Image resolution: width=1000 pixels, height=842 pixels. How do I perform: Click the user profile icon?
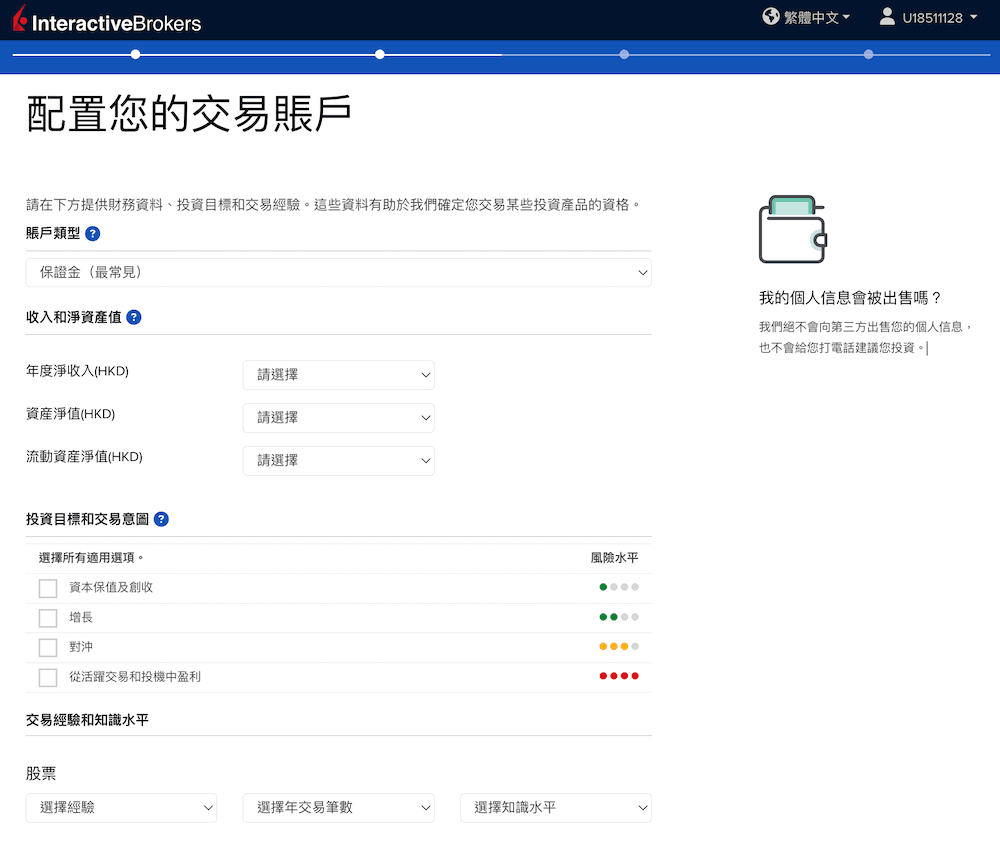click(x=886, y=17)
